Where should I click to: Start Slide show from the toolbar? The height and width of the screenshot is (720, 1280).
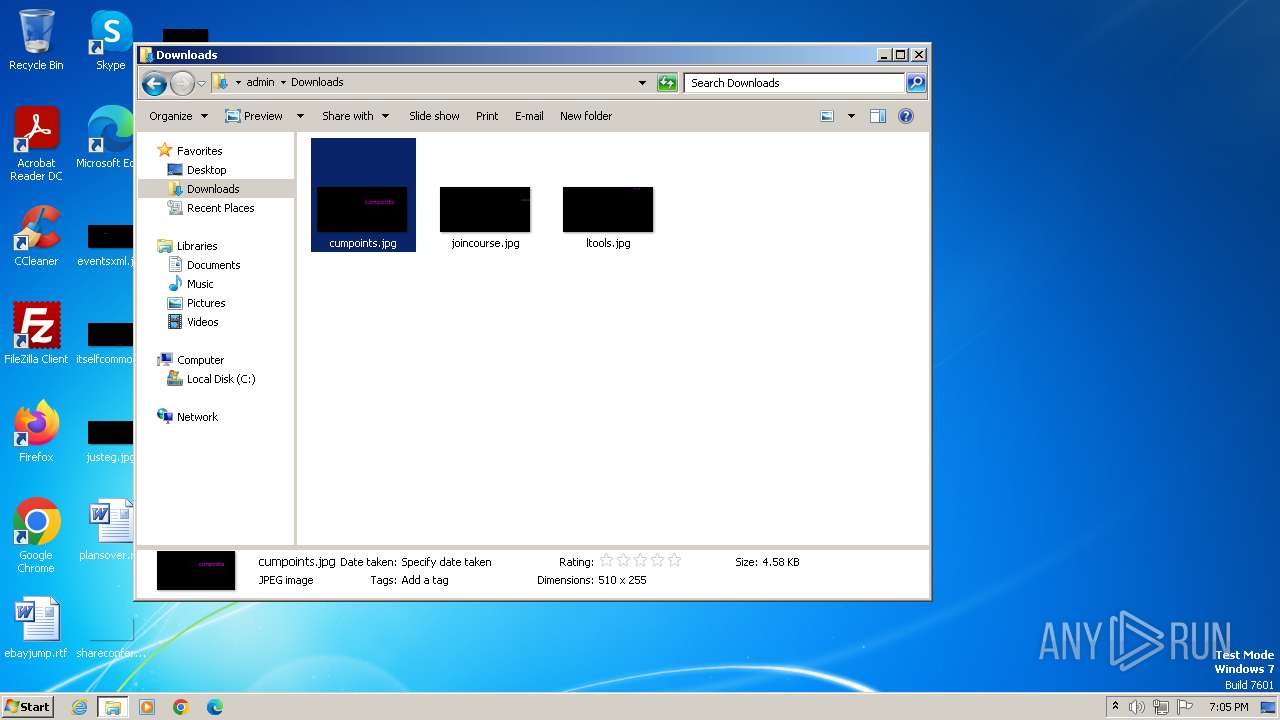434,116
